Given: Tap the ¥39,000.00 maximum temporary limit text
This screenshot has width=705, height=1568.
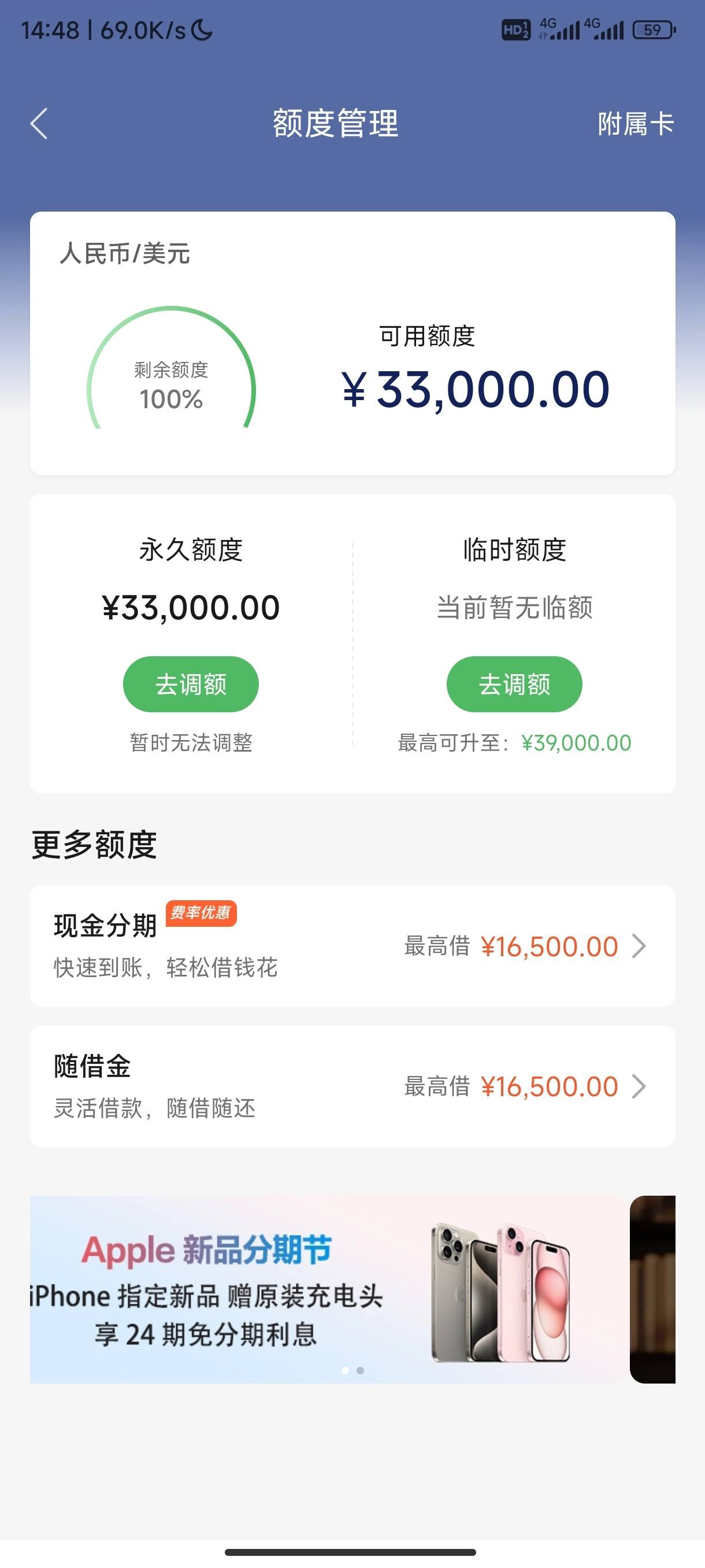Looking at the screenshot, I should [576, 742].
